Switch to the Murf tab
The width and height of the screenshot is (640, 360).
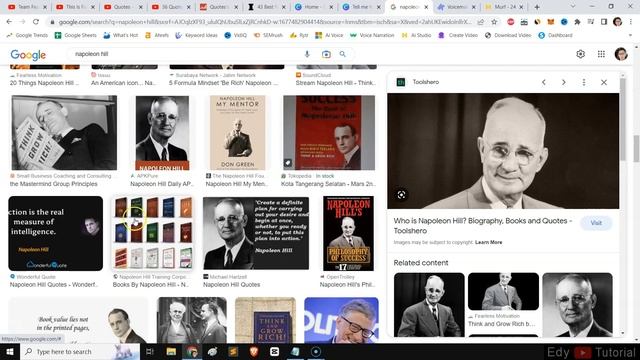[505, 7]
